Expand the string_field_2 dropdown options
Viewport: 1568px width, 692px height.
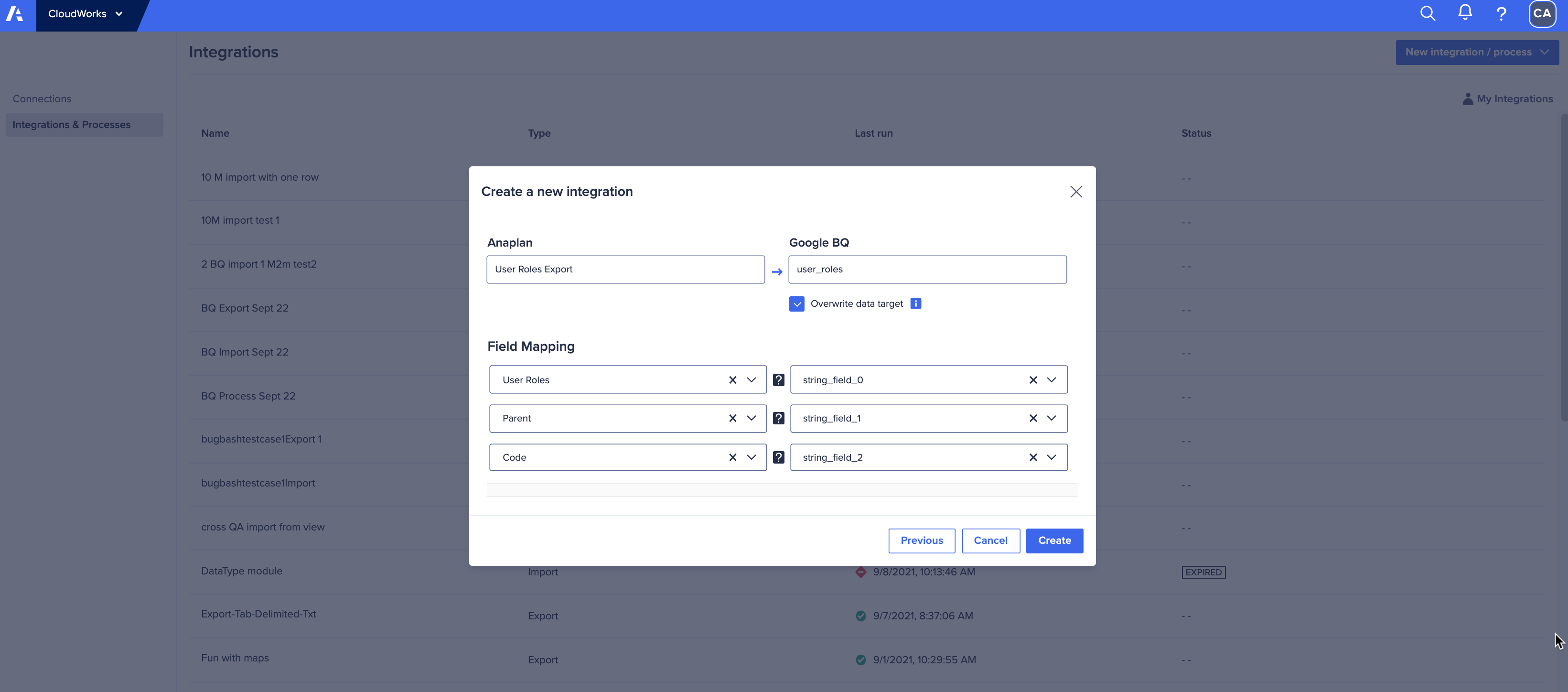point(1051,457)
